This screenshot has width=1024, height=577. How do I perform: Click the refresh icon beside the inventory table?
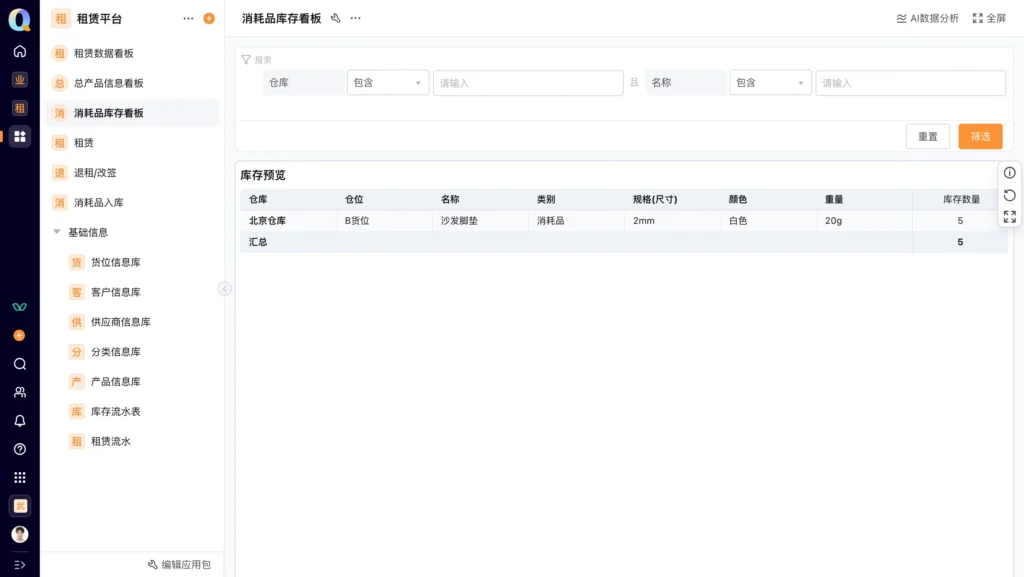tap(1009, 195)
